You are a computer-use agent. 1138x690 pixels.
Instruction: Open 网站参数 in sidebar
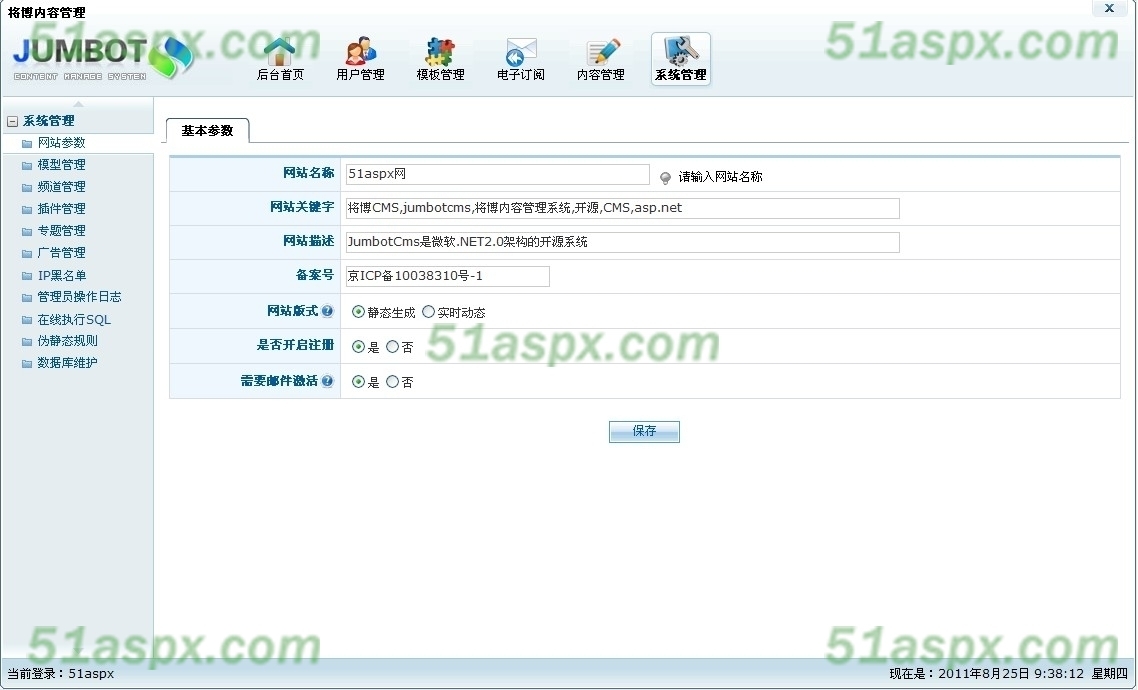coord(62,143)
